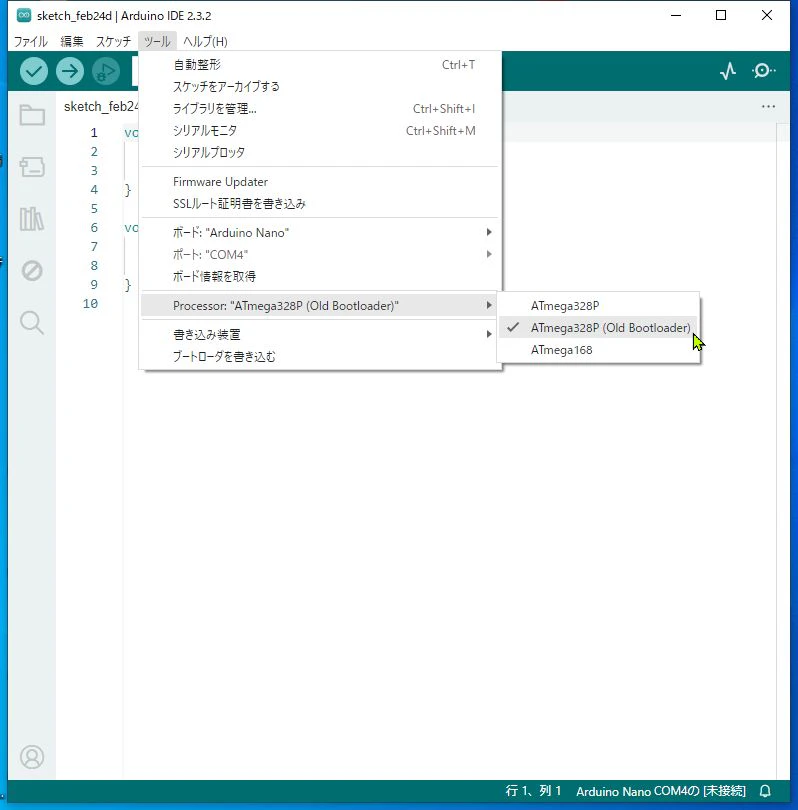Choose ボード情報を取得
The height and width of the screenshot is (810, 798).
[320, 276]
